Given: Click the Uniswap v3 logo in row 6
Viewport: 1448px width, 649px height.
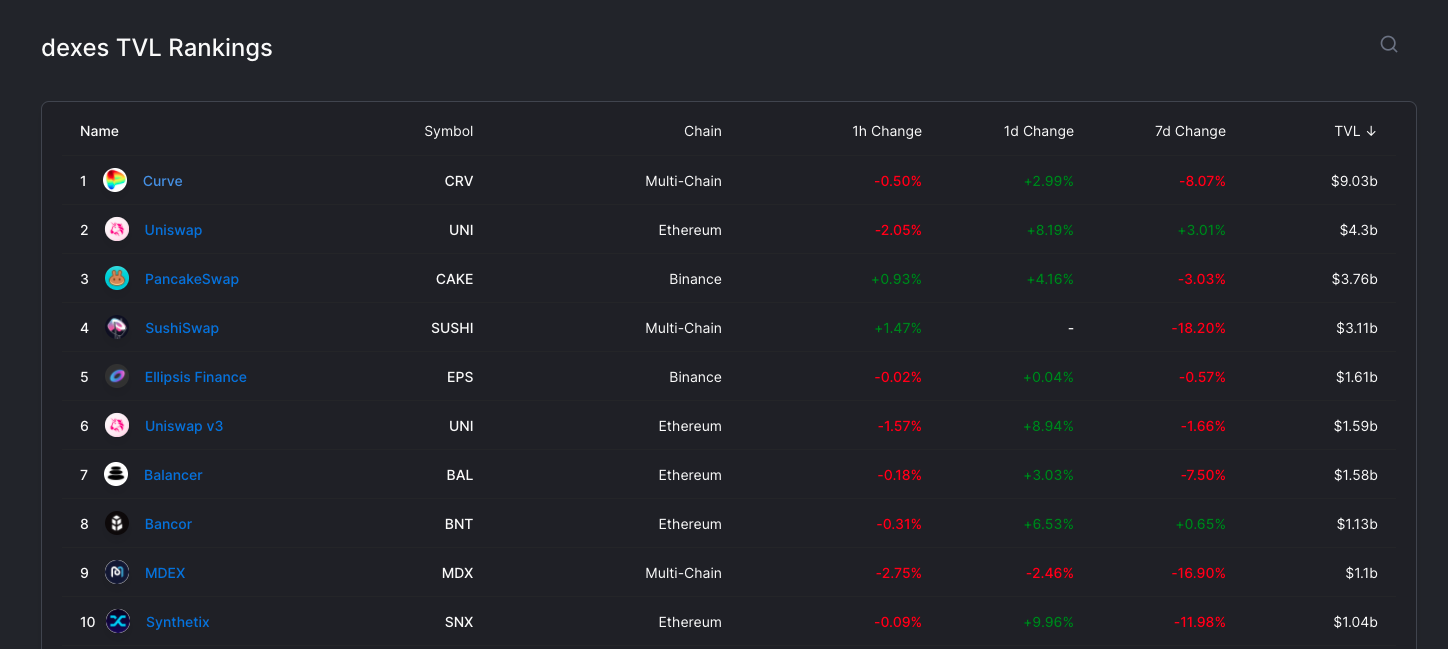Looking at the screenshot, I should pyautogui.click(x=117, y=426).
